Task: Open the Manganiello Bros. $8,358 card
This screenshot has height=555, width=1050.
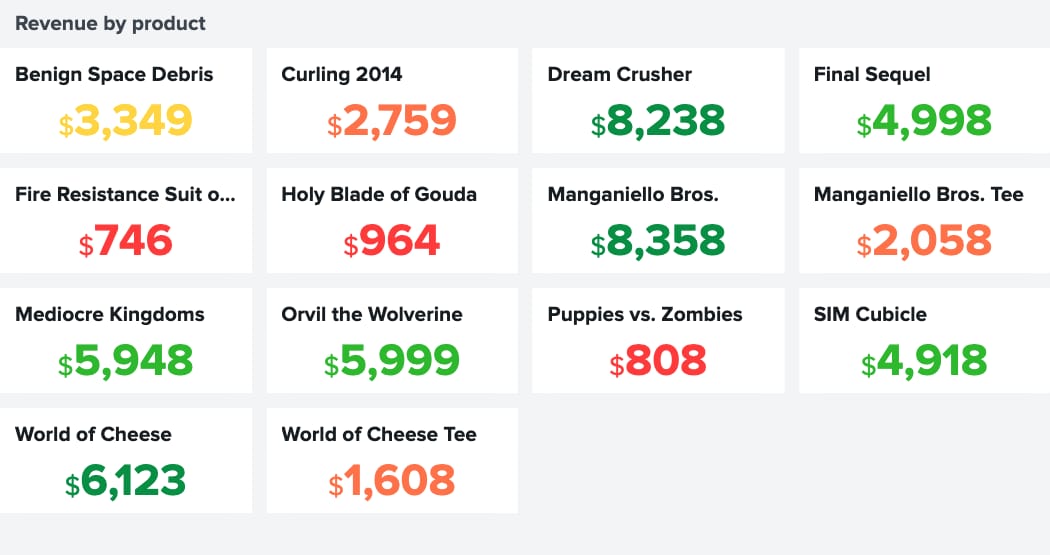Action: pos(658,220)
